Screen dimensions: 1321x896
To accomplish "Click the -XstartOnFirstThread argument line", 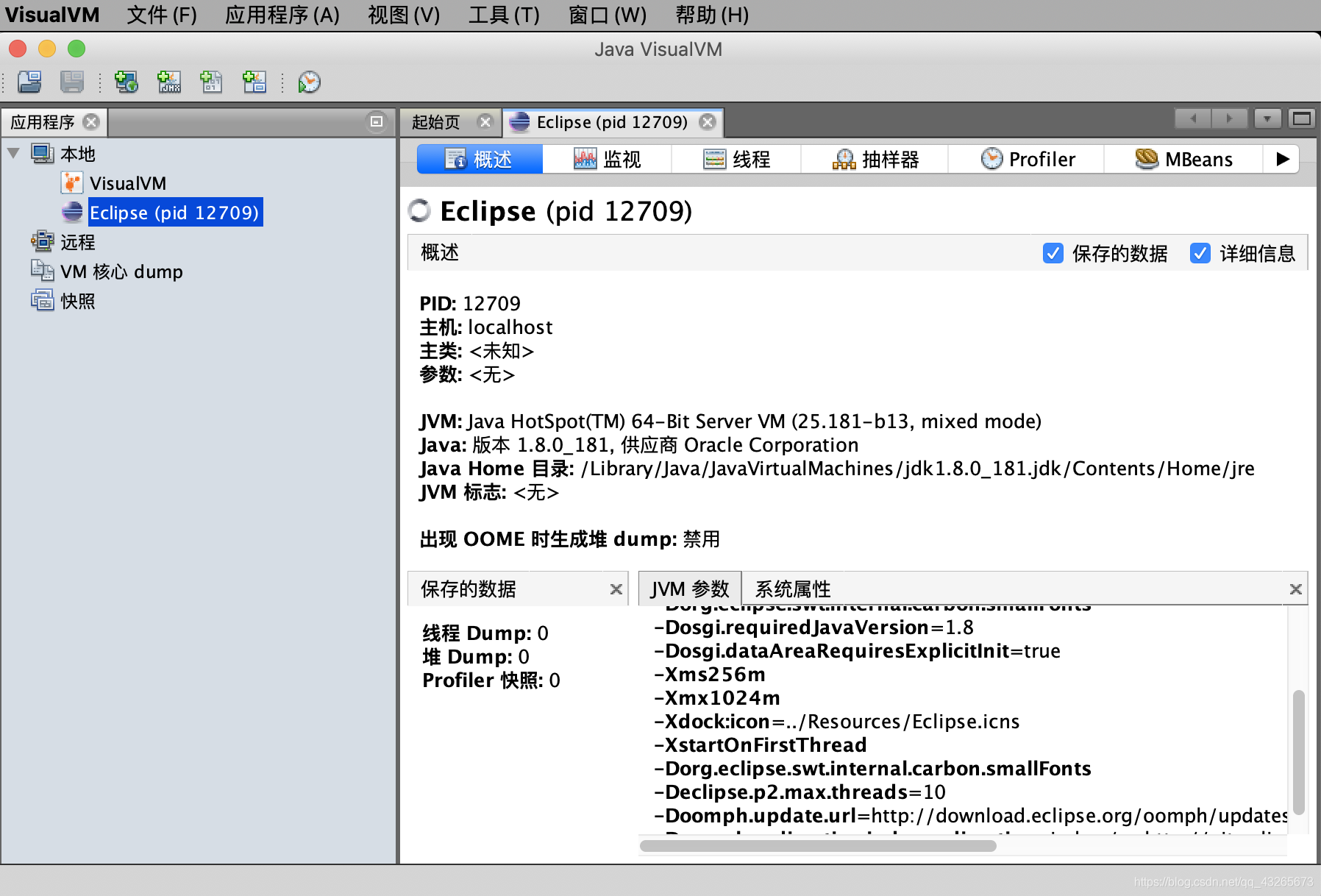I will tap(761, 745).
